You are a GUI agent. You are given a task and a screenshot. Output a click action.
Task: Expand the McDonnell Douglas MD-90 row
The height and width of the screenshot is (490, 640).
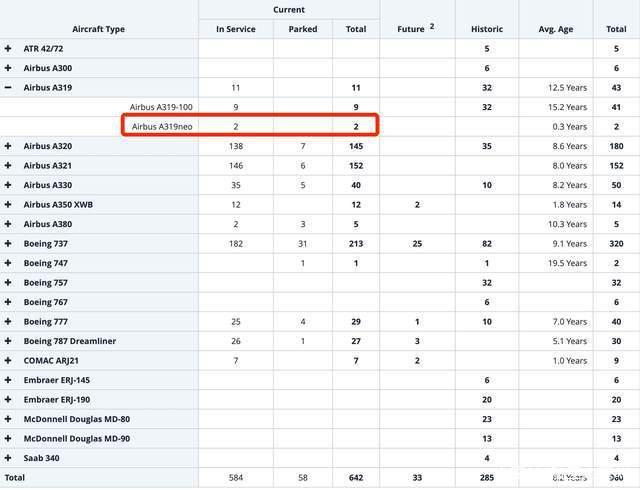(8, 438)
